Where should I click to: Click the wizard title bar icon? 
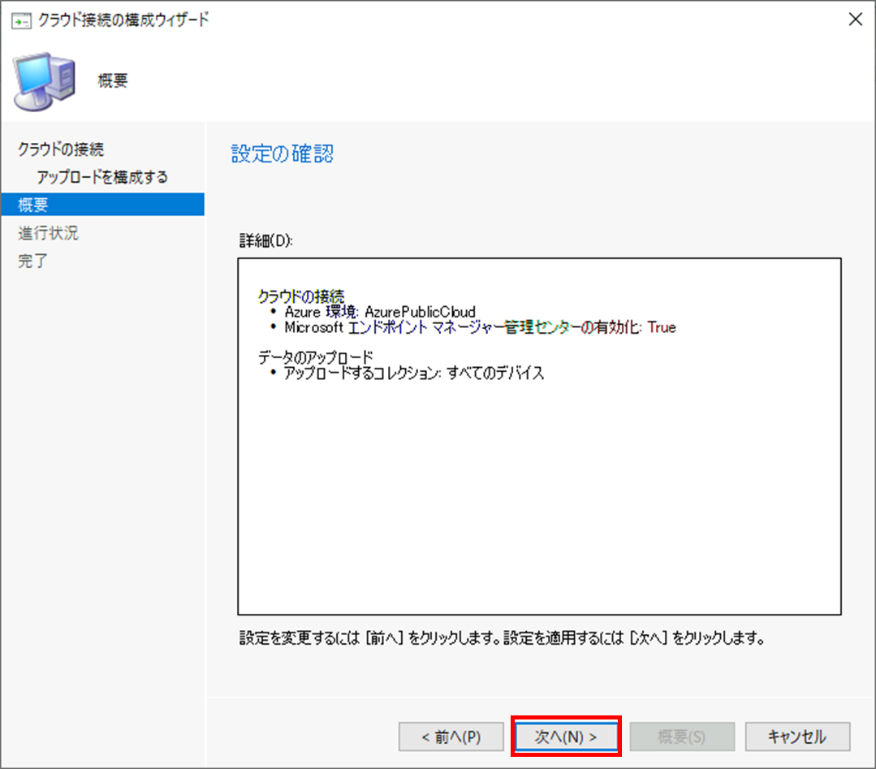tap(21, 21)
